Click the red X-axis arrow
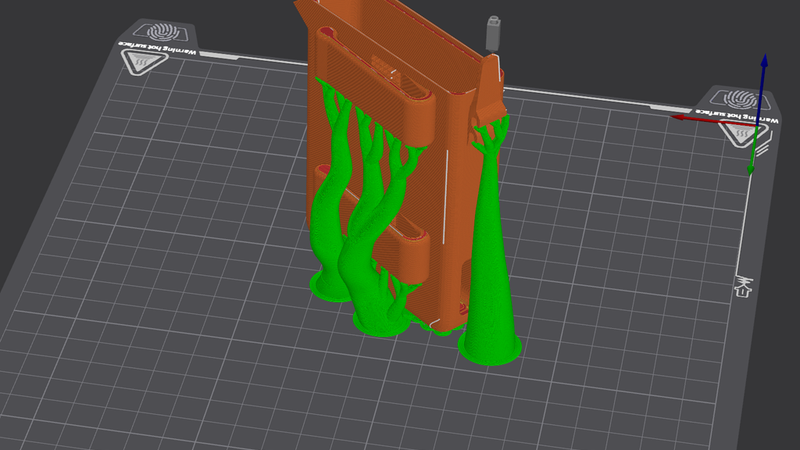This screenshot has width=800, height=450. coord(714,120)
